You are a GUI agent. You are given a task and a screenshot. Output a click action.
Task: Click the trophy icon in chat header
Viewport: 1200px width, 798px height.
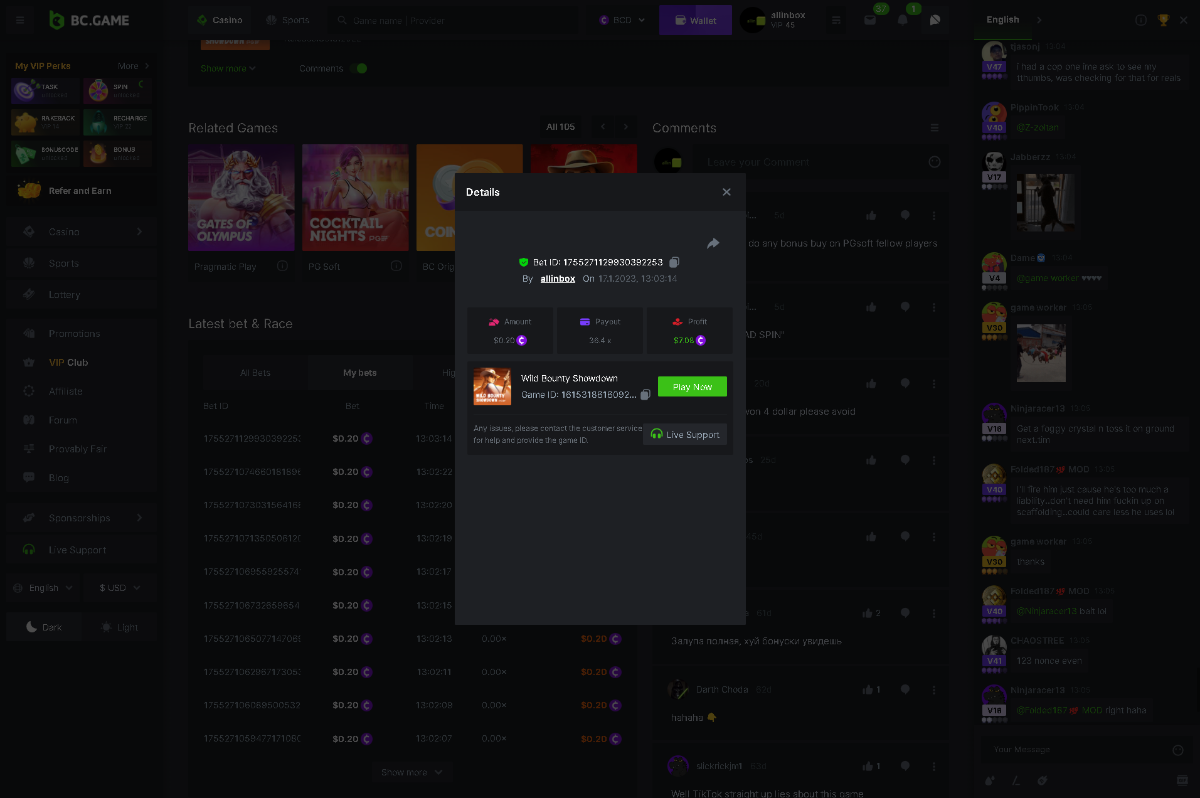click(1163, 20)
